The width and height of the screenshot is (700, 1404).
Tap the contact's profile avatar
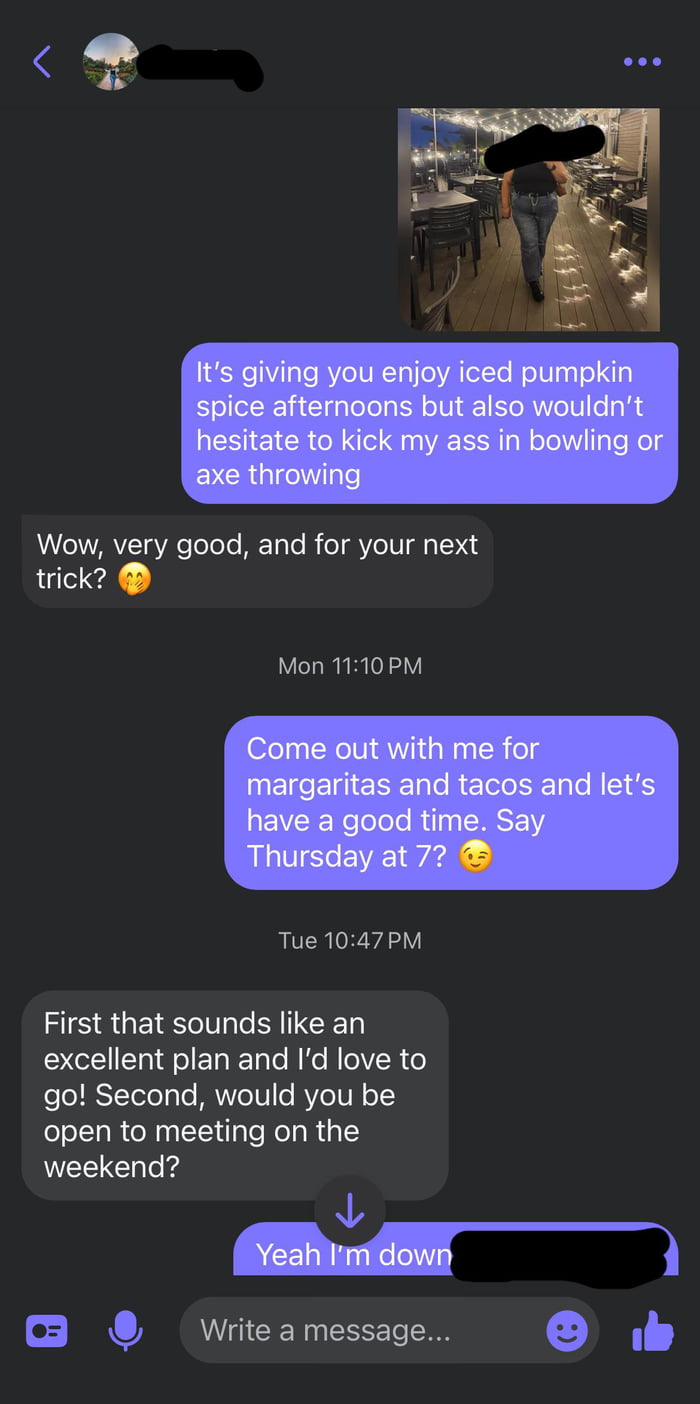(110, 62)
